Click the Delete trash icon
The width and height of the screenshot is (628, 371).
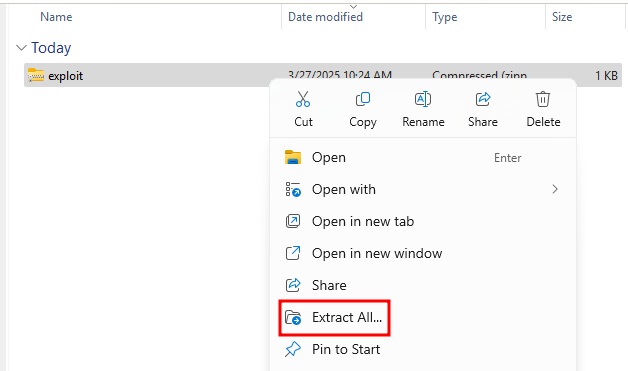543,99
